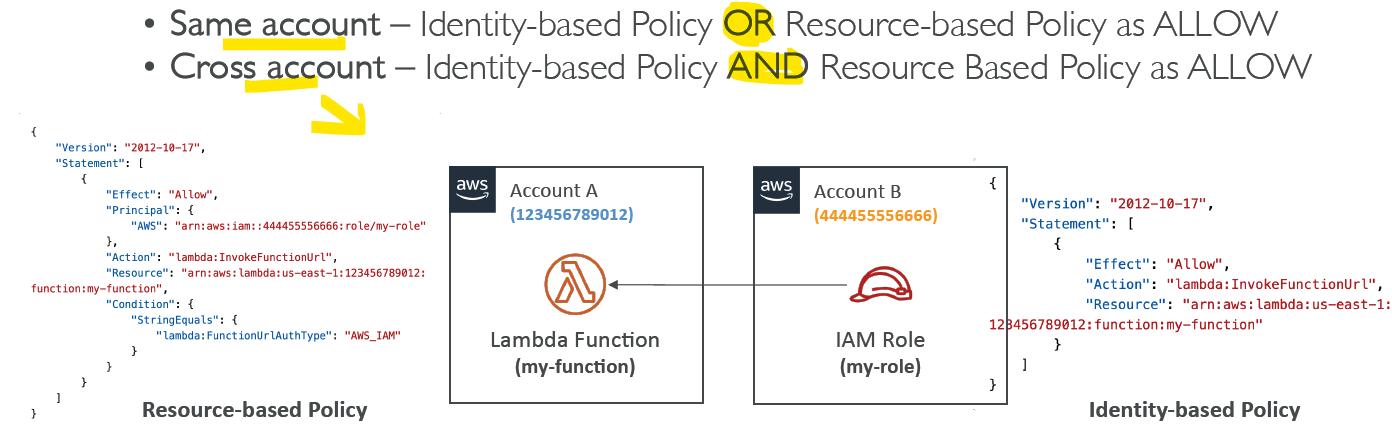
Task: Click the orange Lambda function icon
Action: (576, 285)
